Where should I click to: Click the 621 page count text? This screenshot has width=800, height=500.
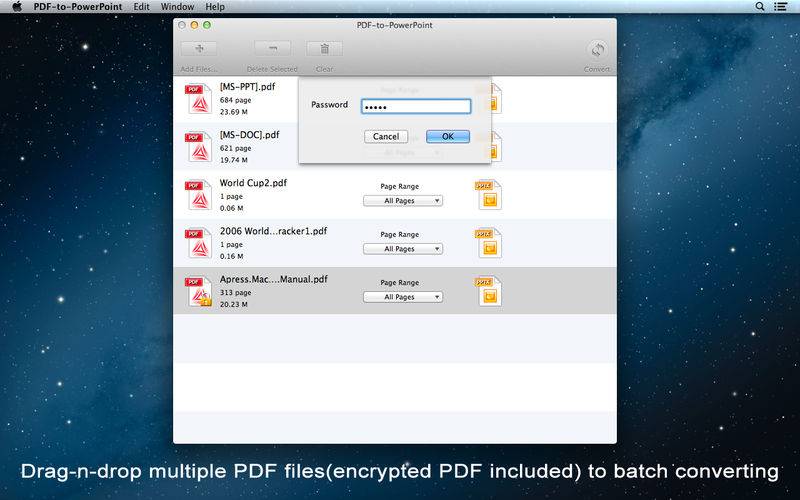(236, 148)
